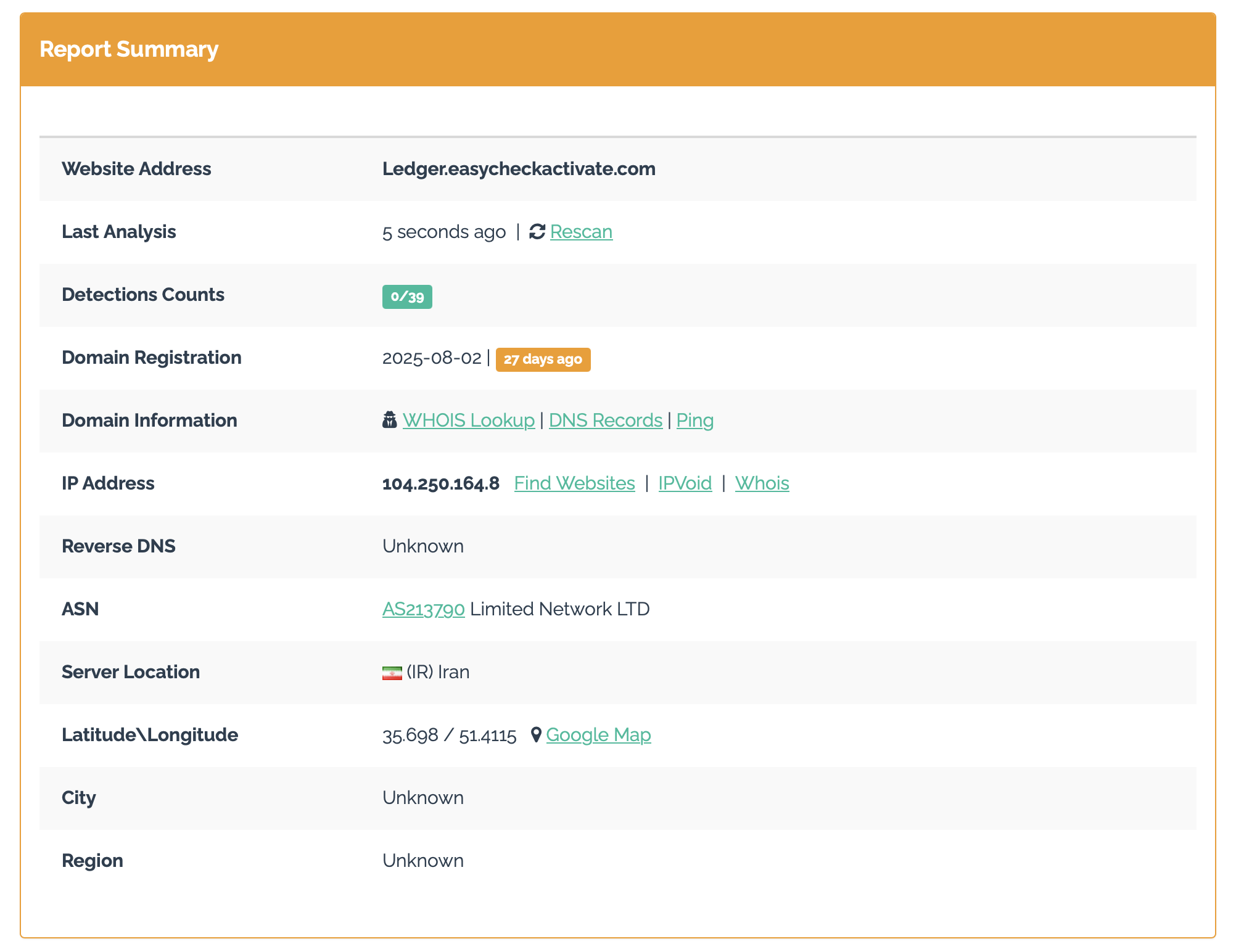The width and height of the screenshot is (1236, 952).
Task: Click the Limited Network LTD text
Action: tap(560, 609)
